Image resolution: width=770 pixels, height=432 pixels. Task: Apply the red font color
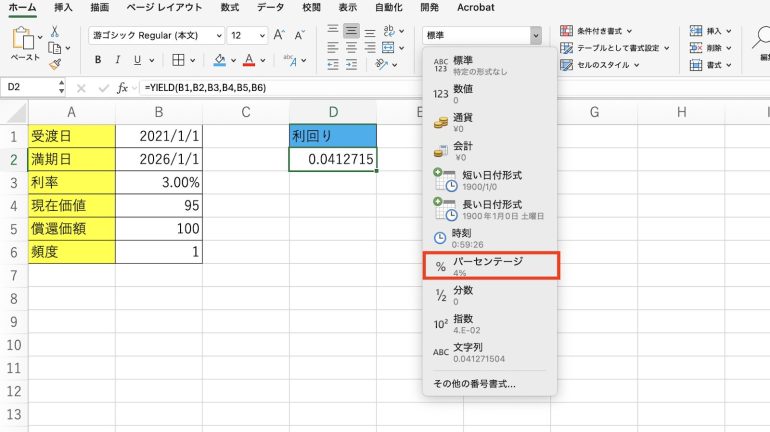point(249,60)
